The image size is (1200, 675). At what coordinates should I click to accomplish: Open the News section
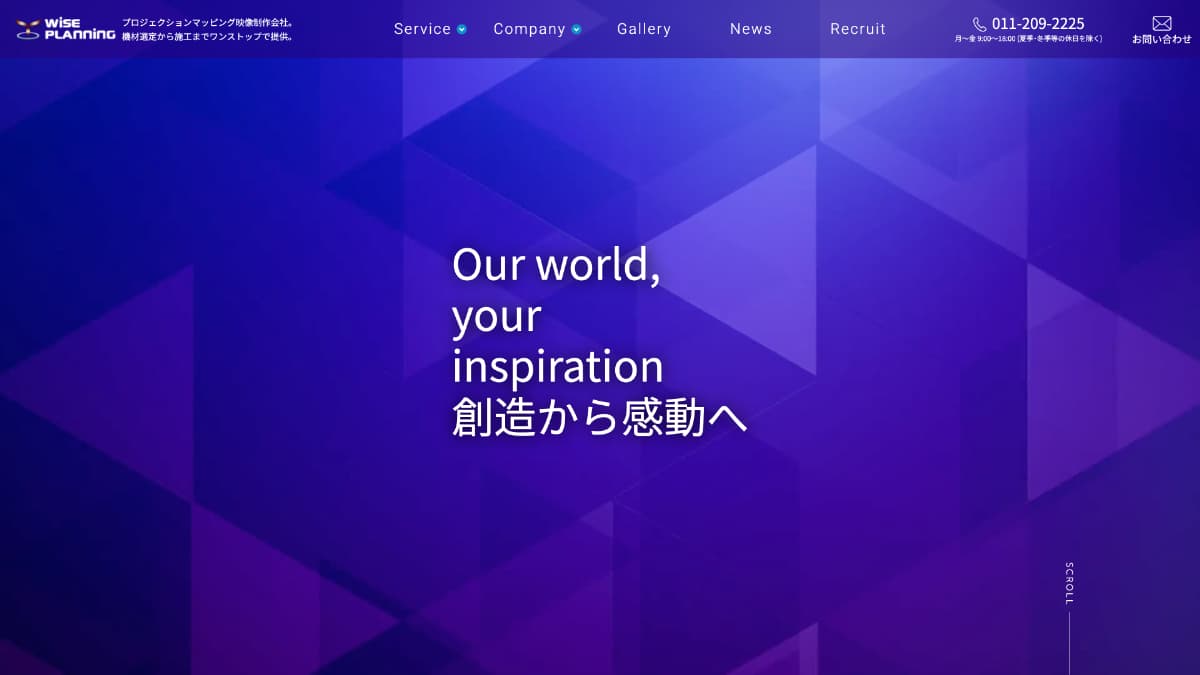[x=751, y=29]
